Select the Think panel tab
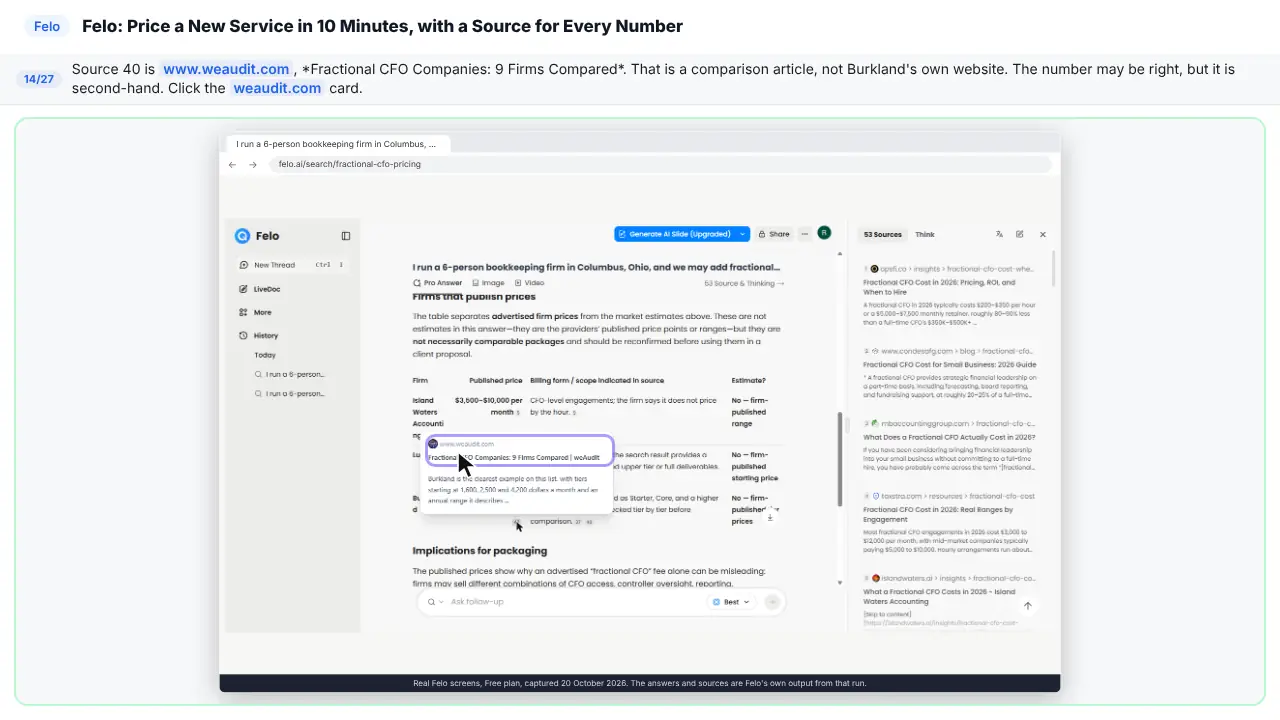Image resolution: width=1280 pixels, height=720 pixels. pos(925,234)
